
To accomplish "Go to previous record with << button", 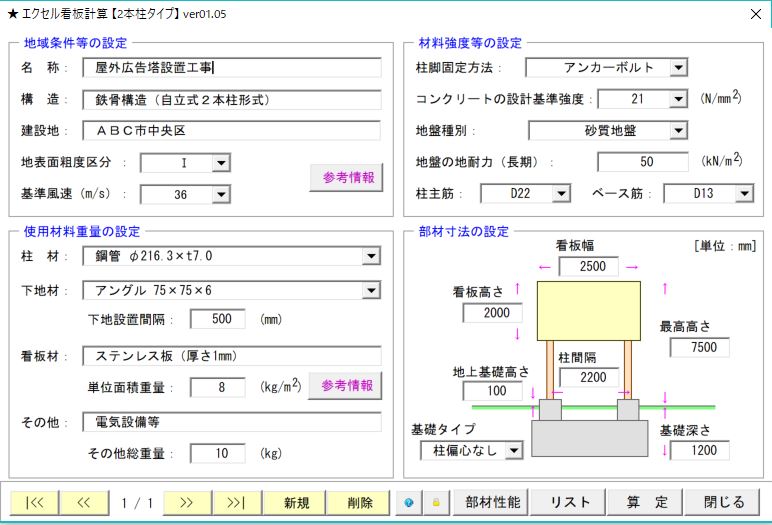I will 84,502.
